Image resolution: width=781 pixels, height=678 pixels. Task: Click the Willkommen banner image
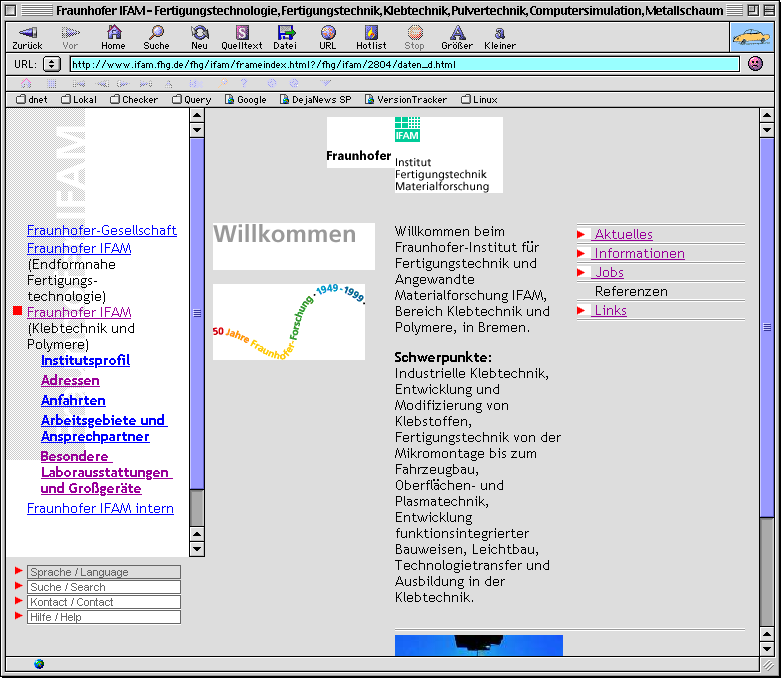294,246
